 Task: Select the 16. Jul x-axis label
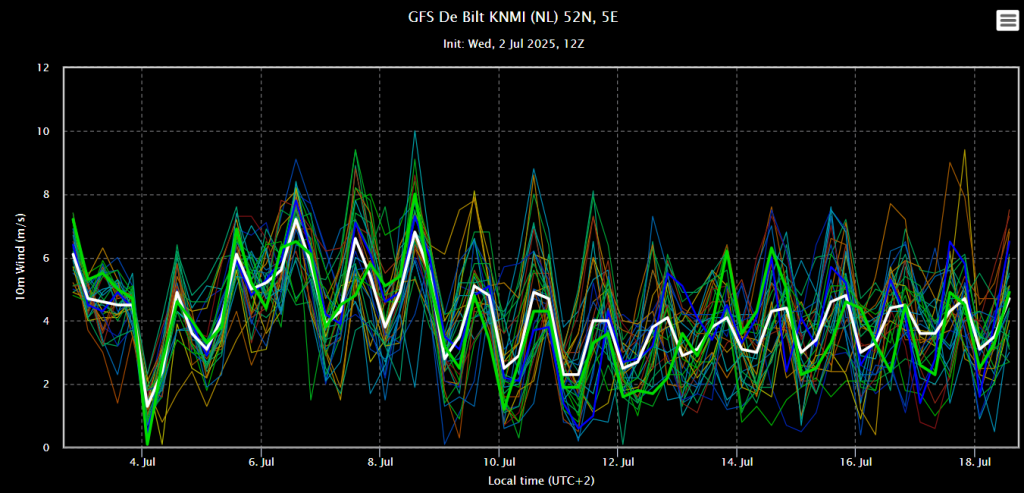pyautogui.click(x=856, y=461)
